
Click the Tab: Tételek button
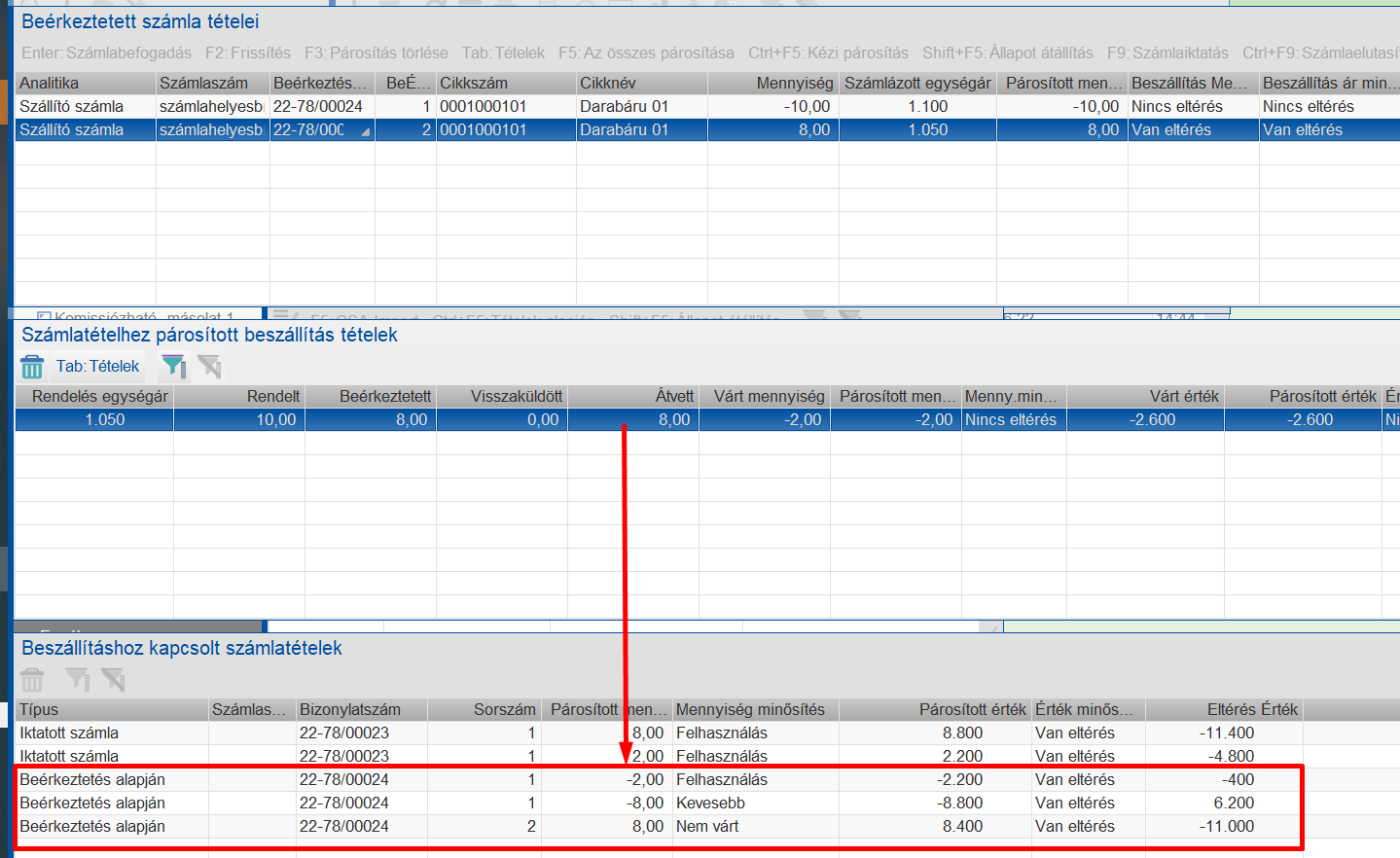pos(97,367)
